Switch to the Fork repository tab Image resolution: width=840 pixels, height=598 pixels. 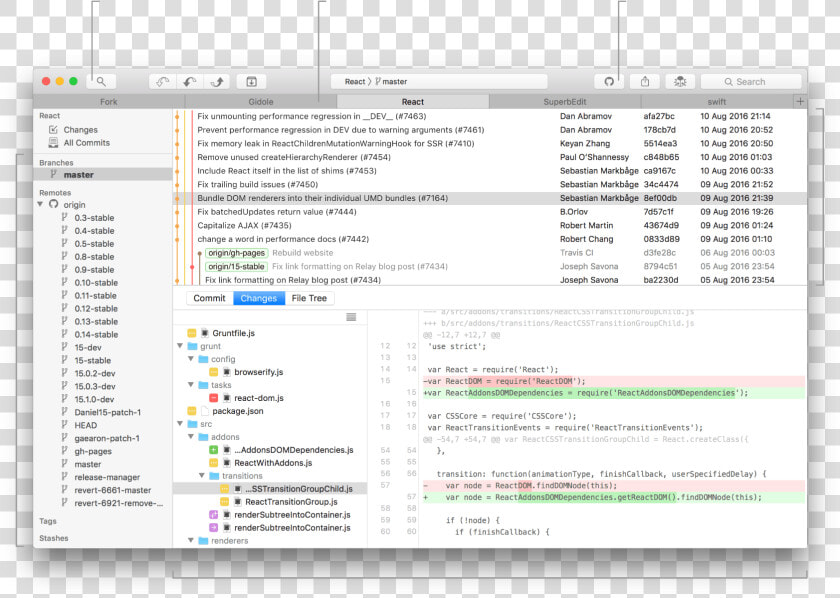(x=109, y=102)
